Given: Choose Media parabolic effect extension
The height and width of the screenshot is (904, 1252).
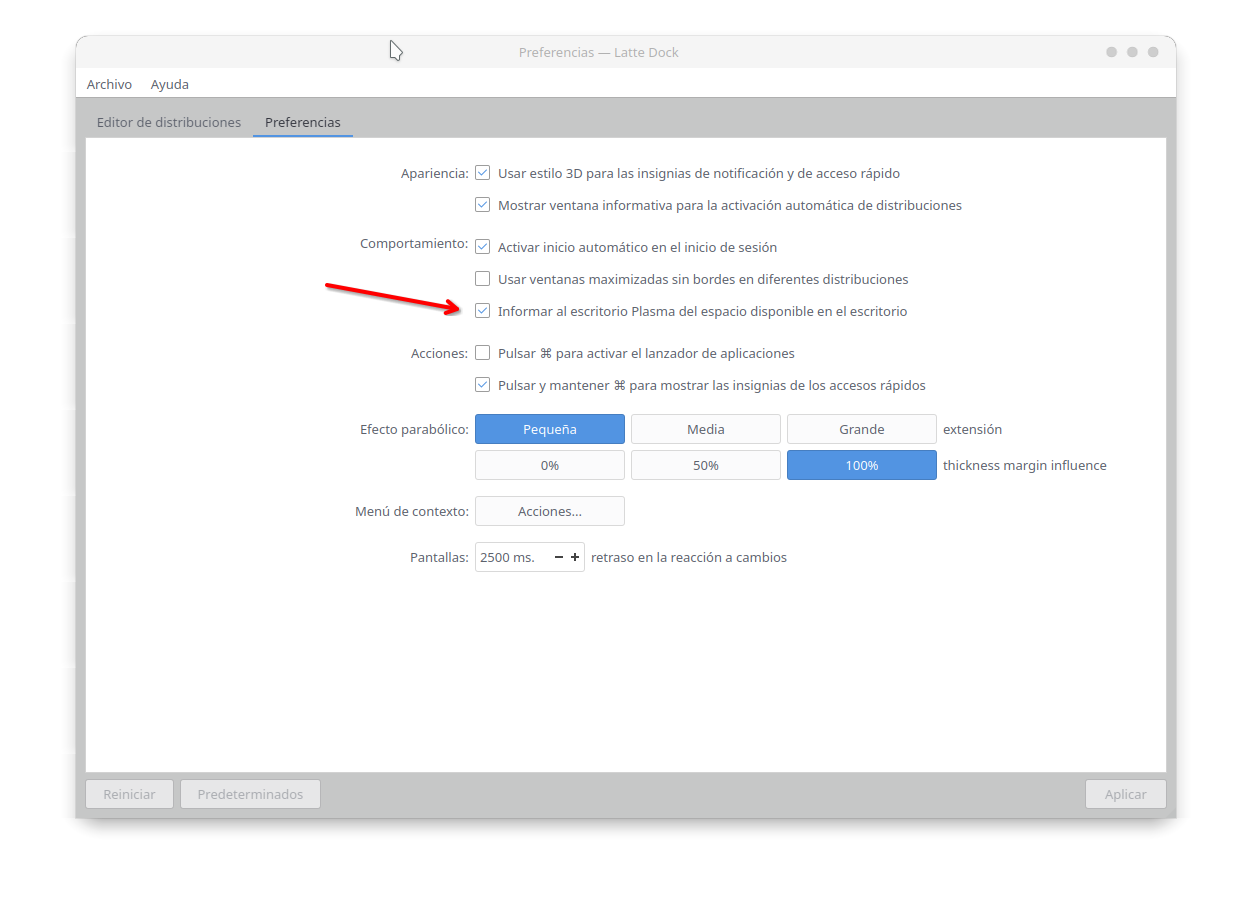Looking at the screenshot, I should pyautogui.click(x=706, y=429).
